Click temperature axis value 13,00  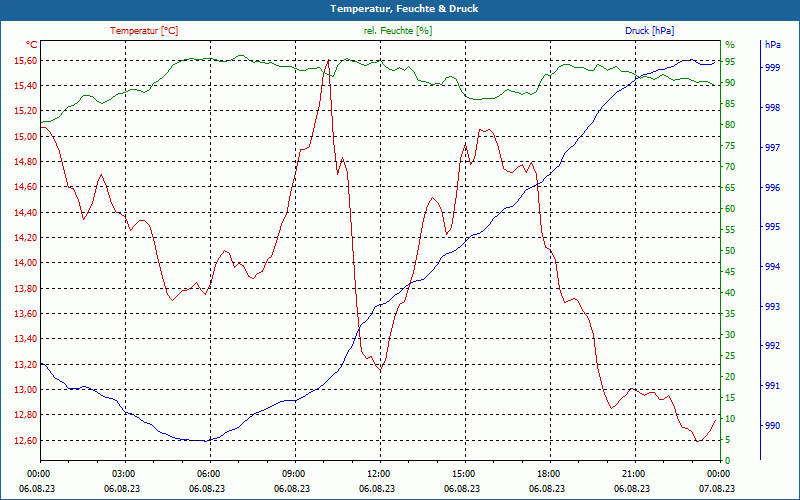[26, 390]
